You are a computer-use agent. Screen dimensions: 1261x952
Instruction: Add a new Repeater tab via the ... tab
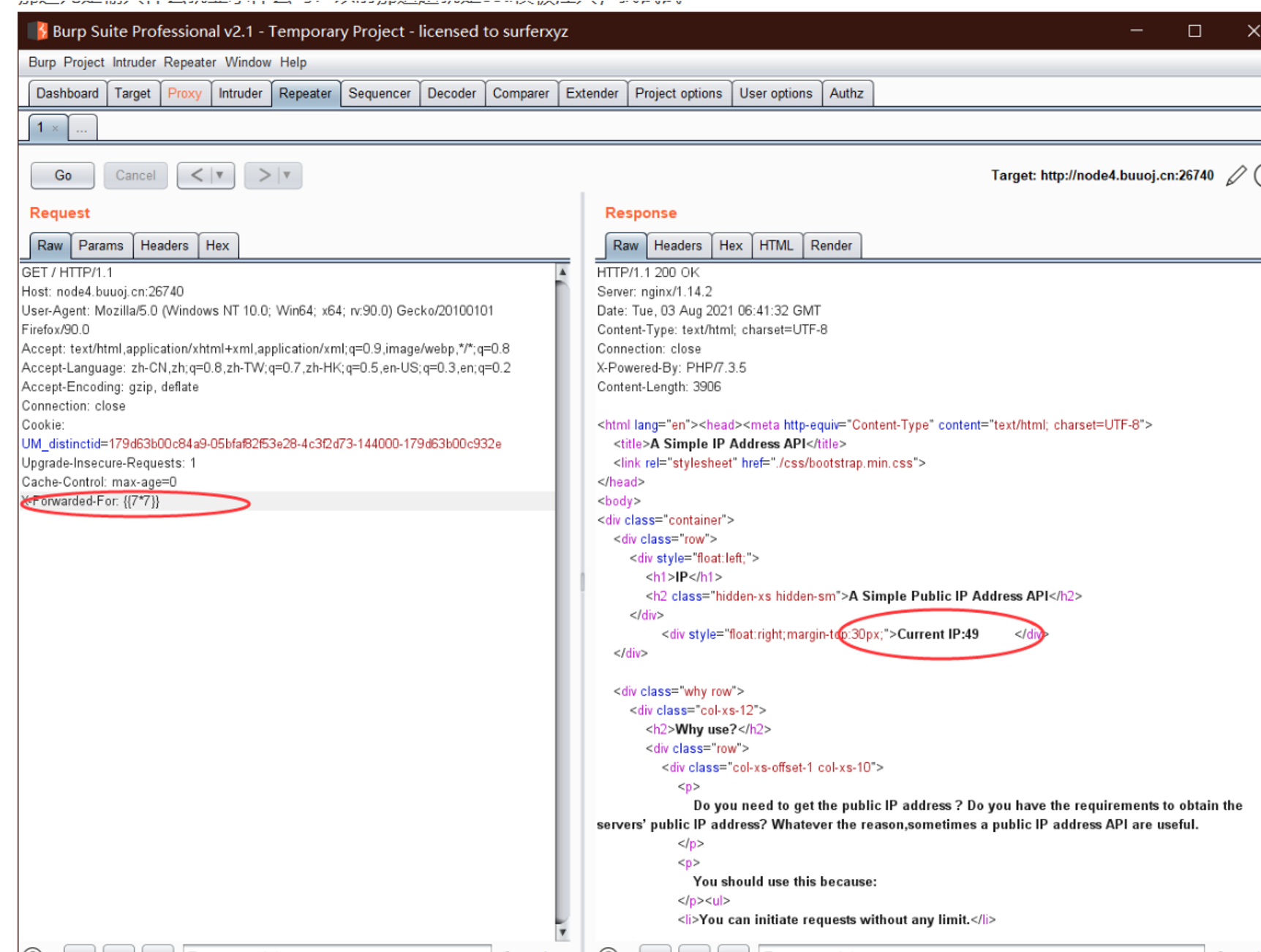[82, 129]
